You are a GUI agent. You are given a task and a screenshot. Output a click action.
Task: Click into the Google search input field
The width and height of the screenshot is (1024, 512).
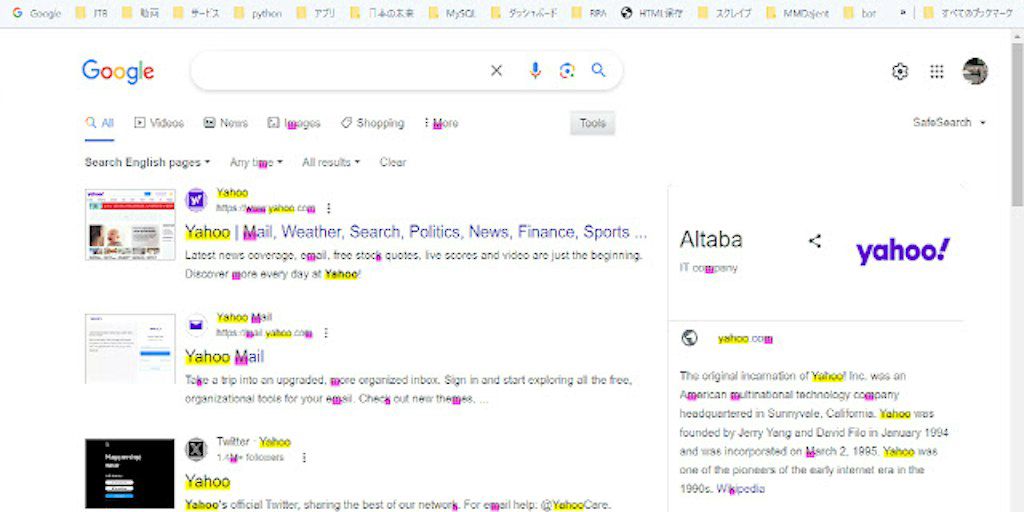coord(340,71)
